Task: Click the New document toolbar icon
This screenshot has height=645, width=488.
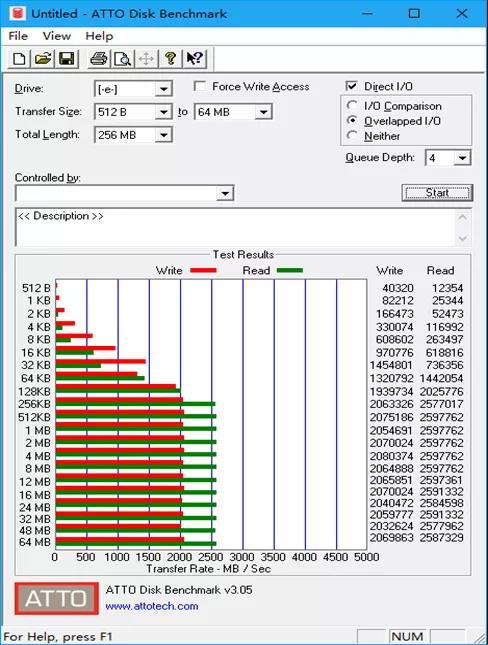Action: (19, 58)
